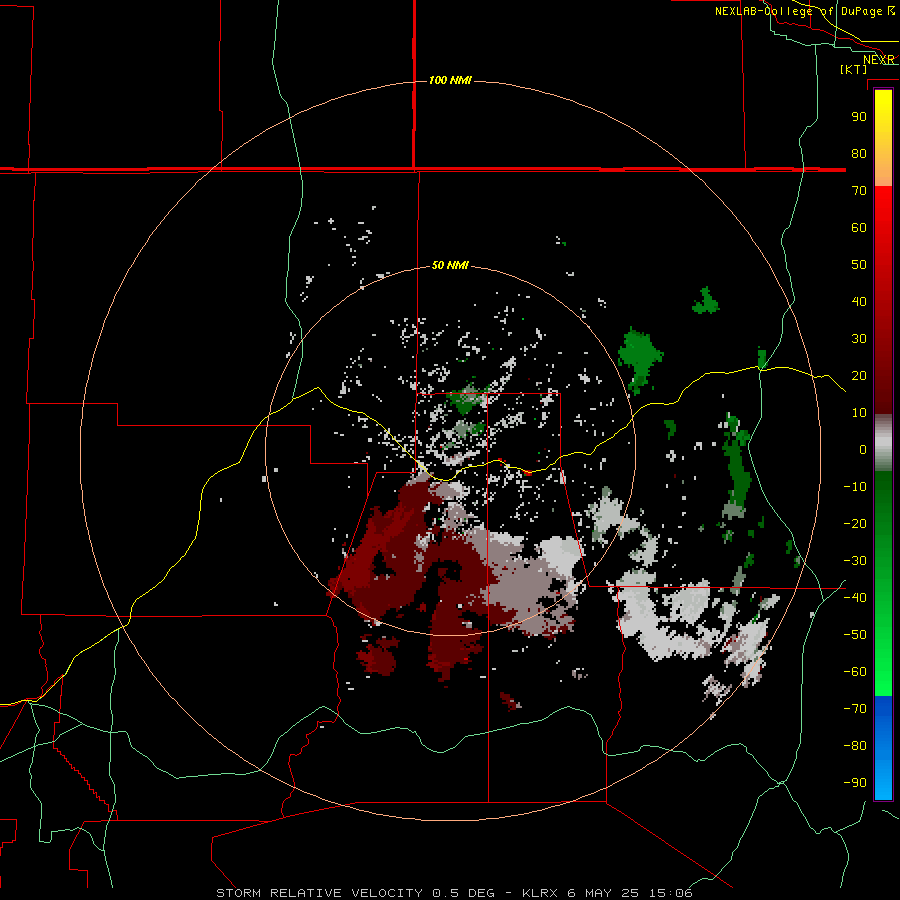Click the -70 value on velocity scale
This screenshot has width=900, height=900.
(x=855, y=708)
